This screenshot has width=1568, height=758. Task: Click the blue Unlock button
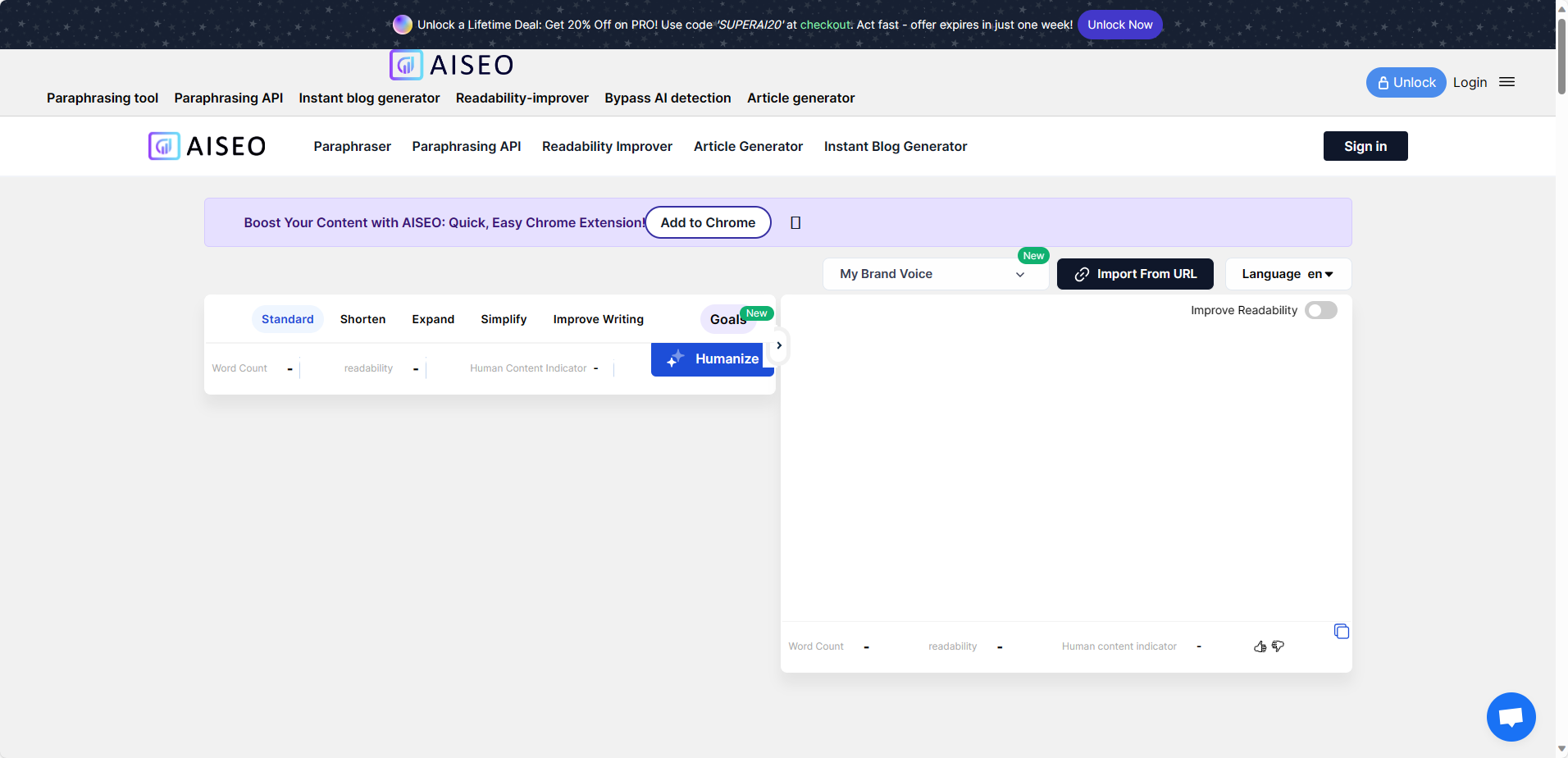tap(1406, 82)
